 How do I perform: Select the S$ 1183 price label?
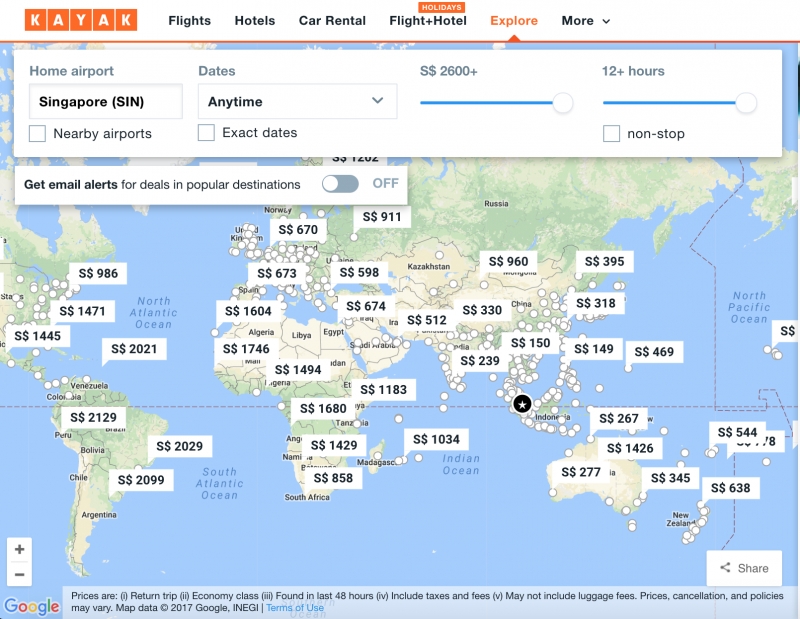pos(384,390)
